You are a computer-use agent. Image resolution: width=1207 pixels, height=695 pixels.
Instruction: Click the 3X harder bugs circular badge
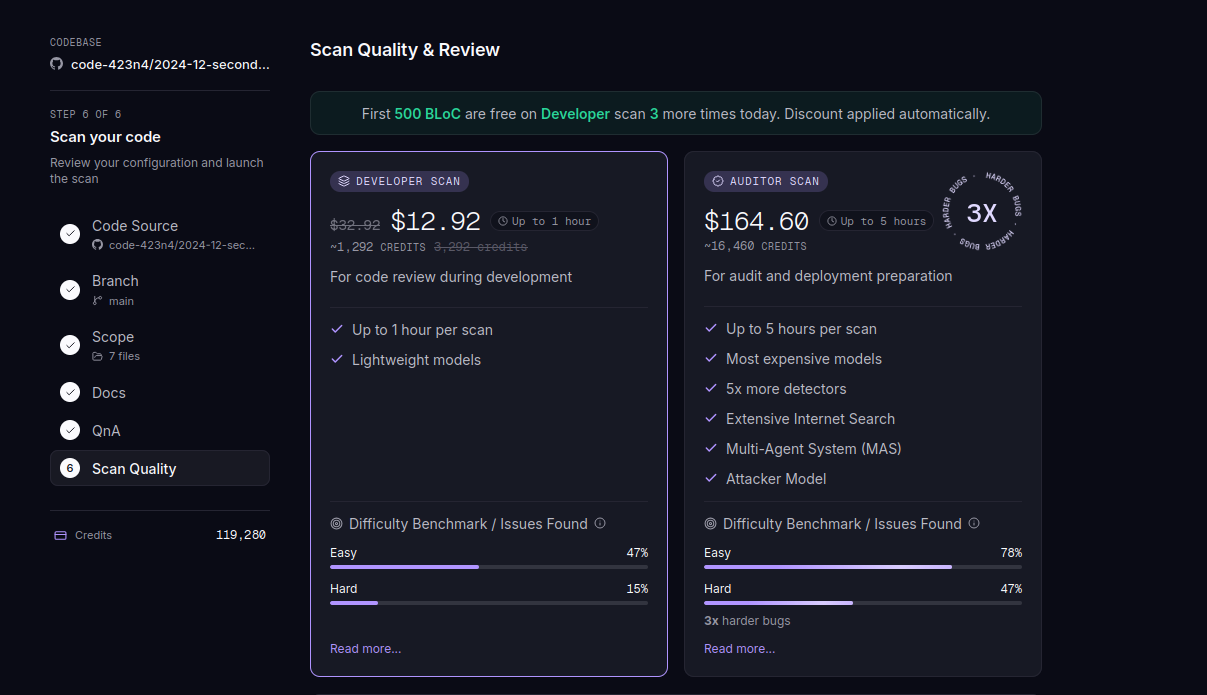[981, 212]
